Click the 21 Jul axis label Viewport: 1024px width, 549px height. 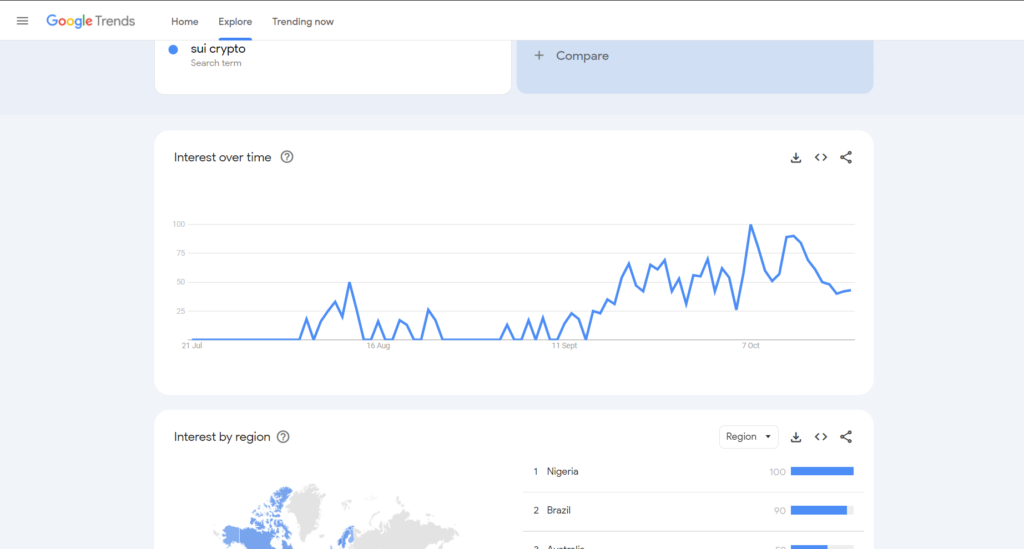[x=192, y=346]
